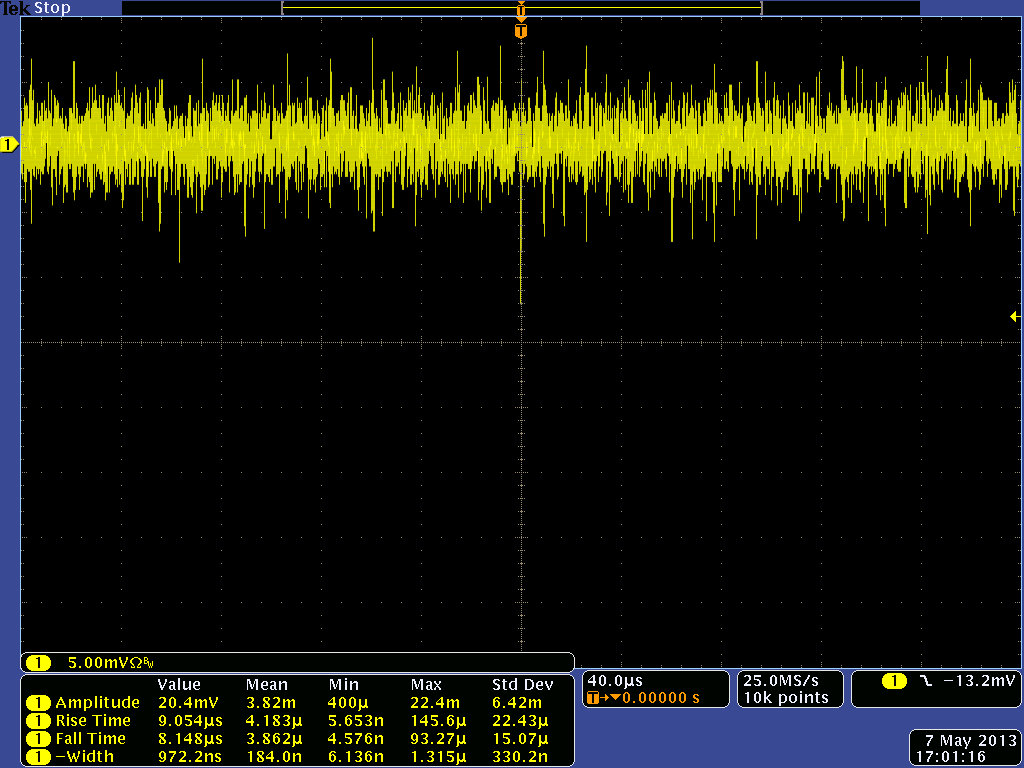
Task: Click the channel 1 badge beside Amplitude
Action: pyautogui.click(x=38, y=703)
